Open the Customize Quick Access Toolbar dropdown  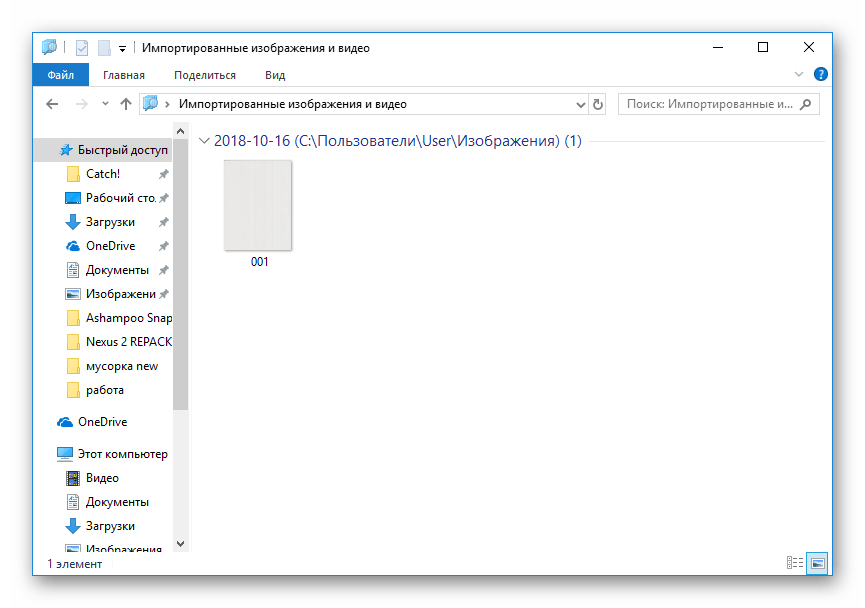122,48
